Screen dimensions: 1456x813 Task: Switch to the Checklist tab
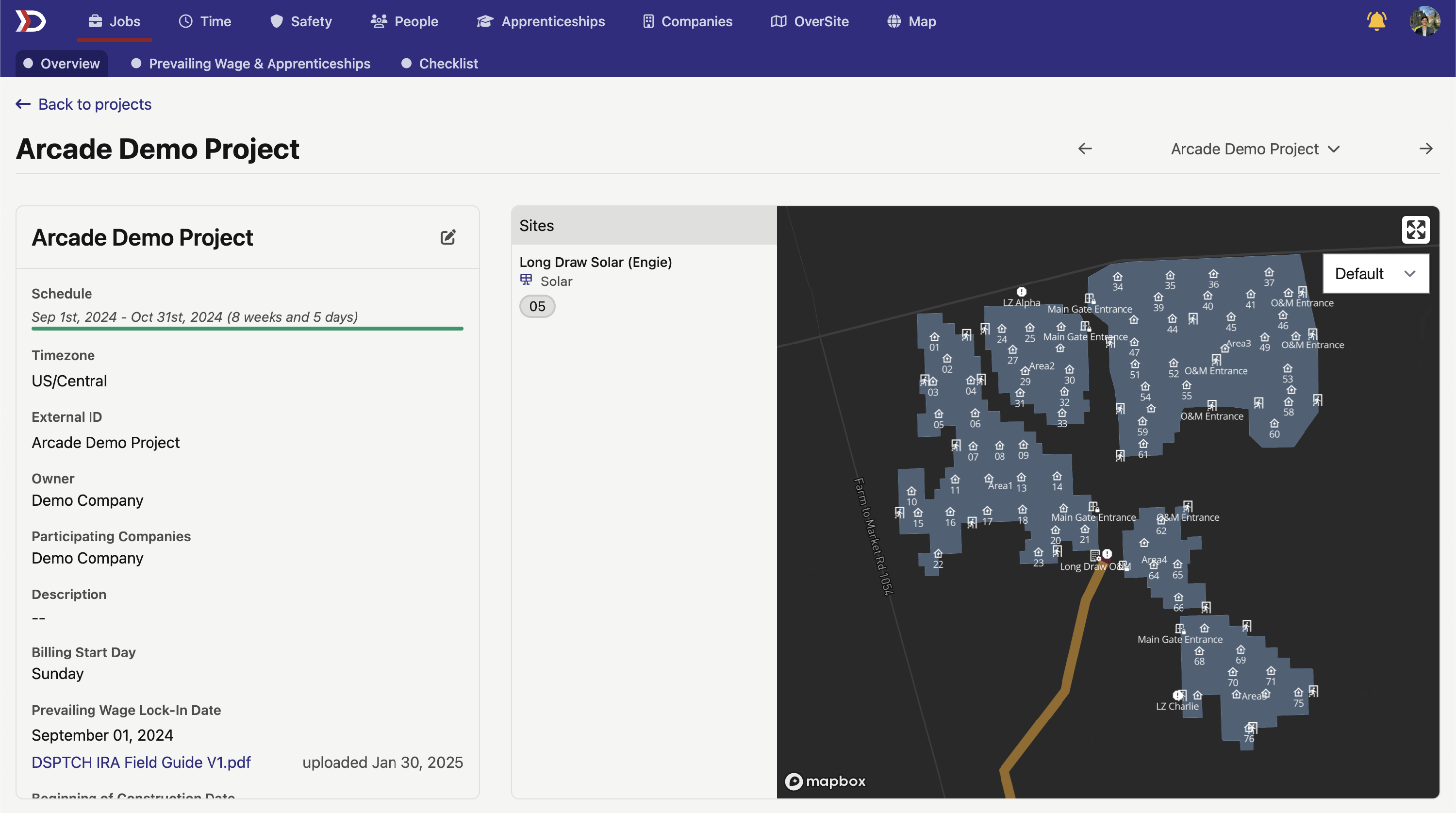pyautogui.click(x=439, y=63)
